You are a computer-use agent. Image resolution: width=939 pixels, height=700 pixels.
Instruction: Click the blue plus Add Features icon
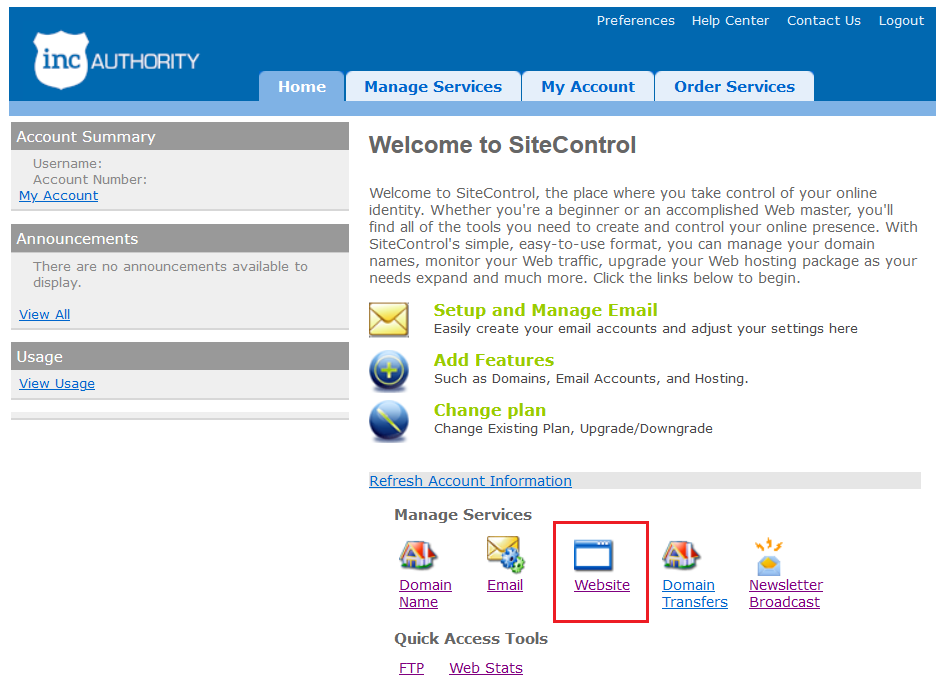pos(389,371)
